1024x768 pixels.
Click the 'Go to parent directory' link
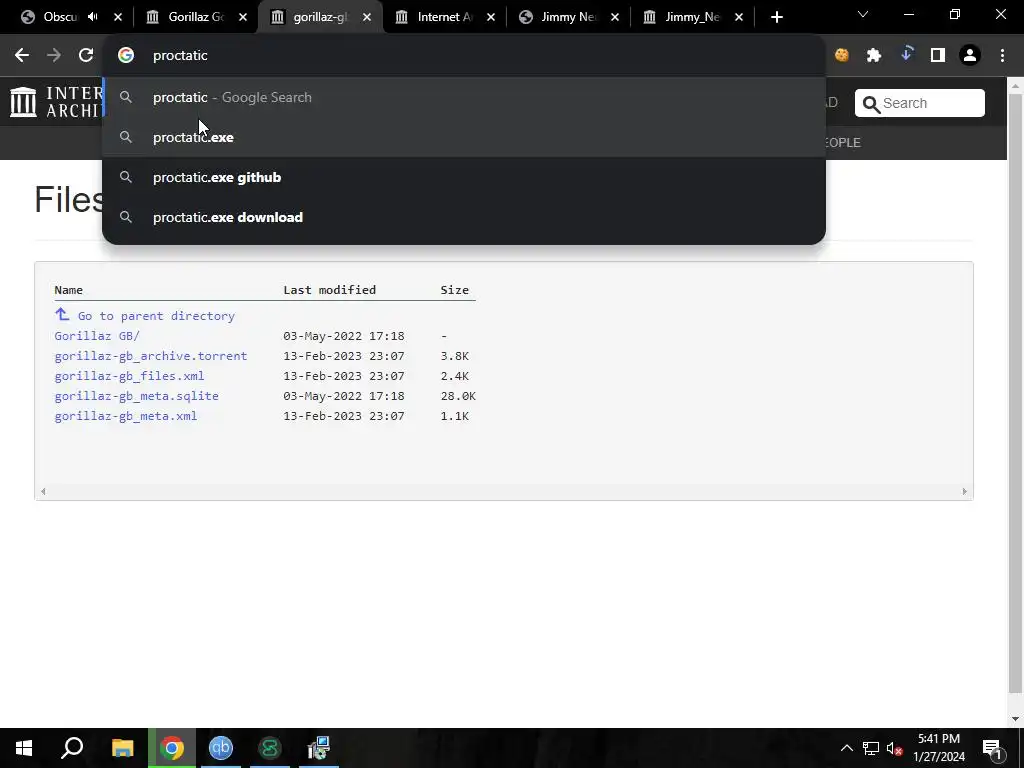(156, 316)
